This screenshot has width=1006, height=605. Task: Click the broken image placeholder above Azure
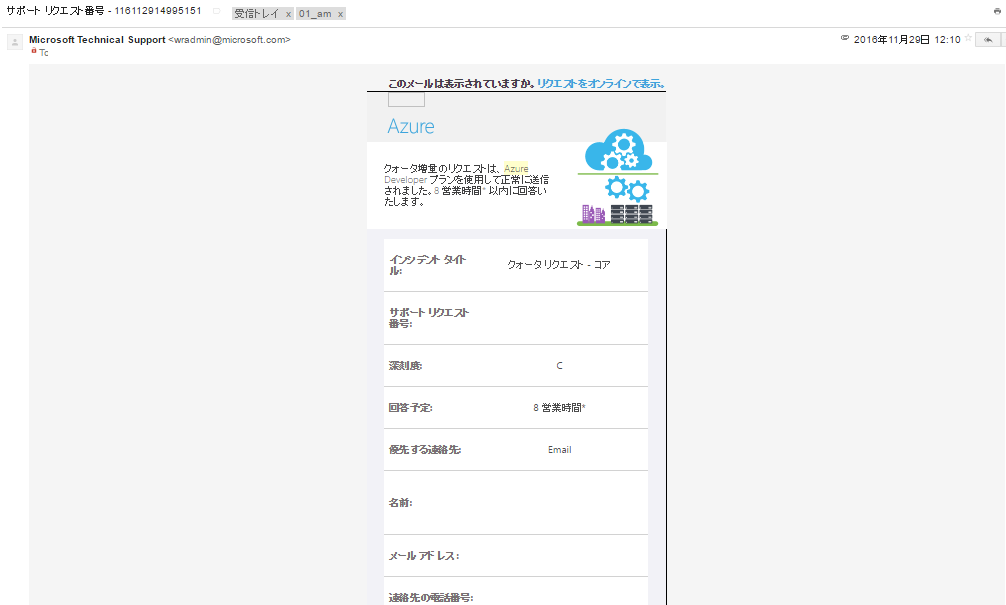tap(406, 99)
